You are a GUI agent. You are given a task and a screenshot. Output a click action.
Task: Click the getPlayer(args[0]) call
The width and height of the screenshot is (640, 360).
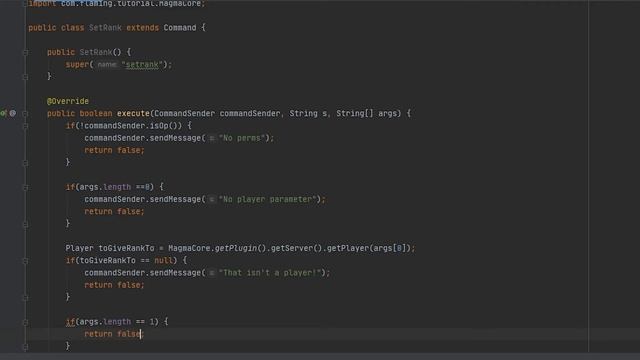[369, 248]
